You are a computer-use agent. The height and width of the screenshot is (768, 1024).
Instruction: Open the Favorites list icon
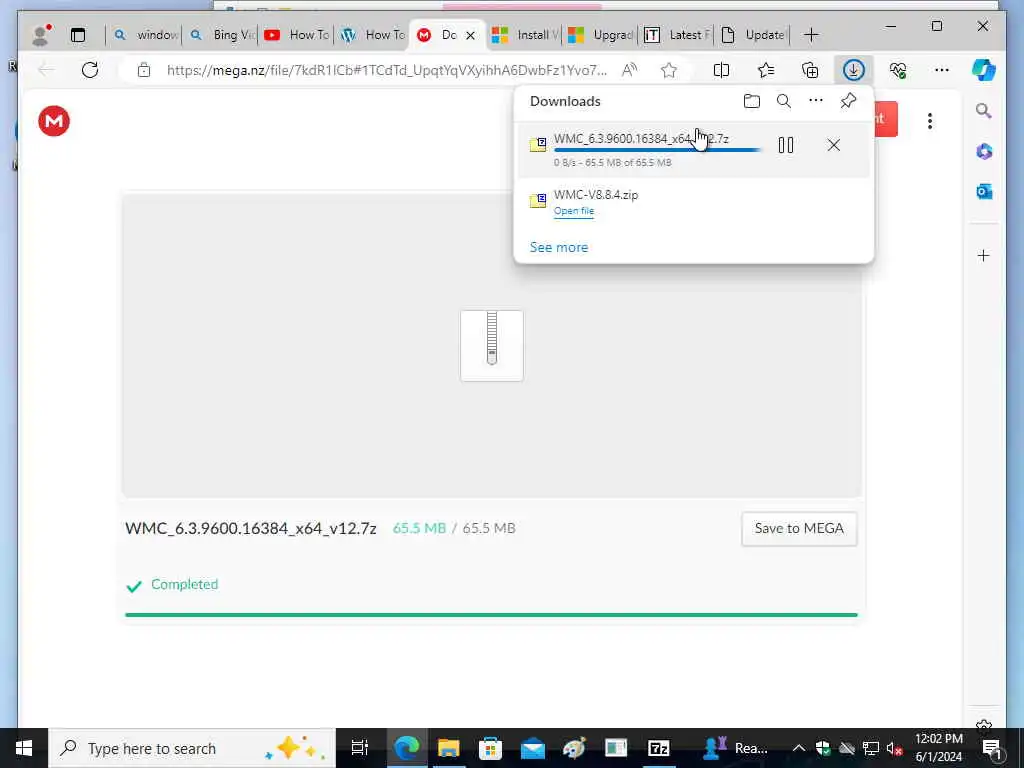(x=766, y=70)
